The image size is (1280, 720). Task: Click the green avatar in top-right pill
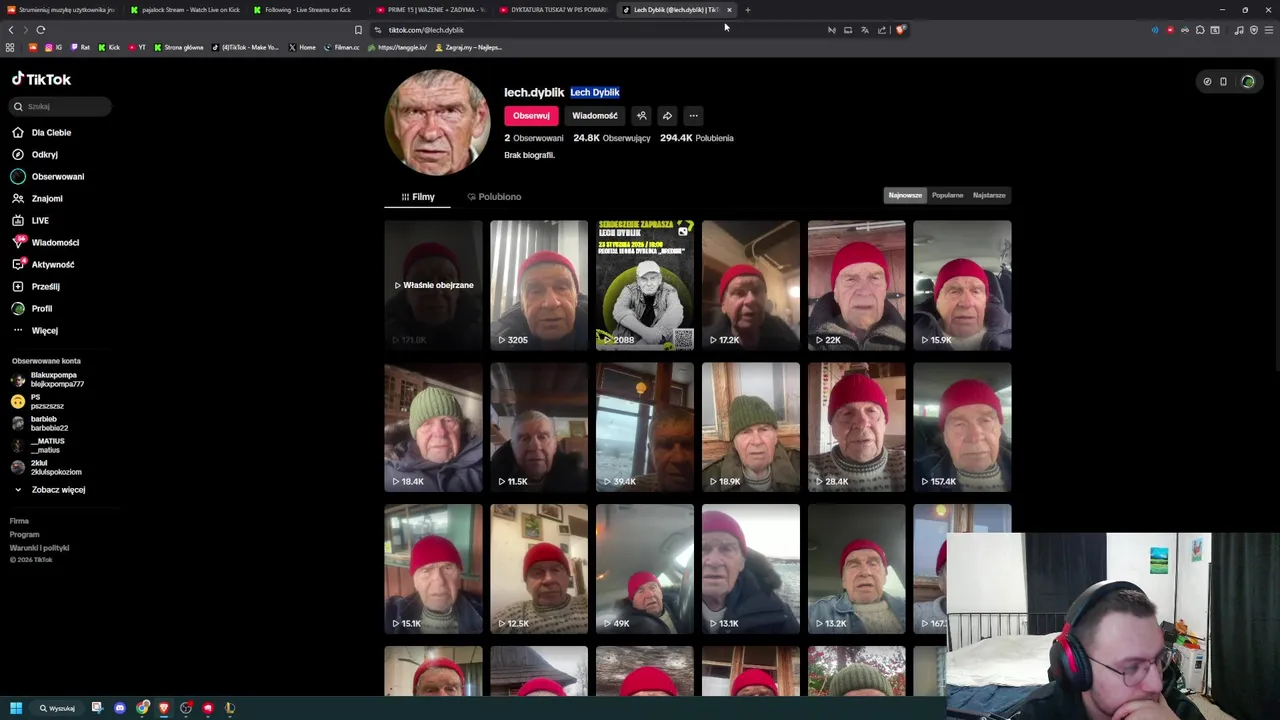tap(1247, 82)
